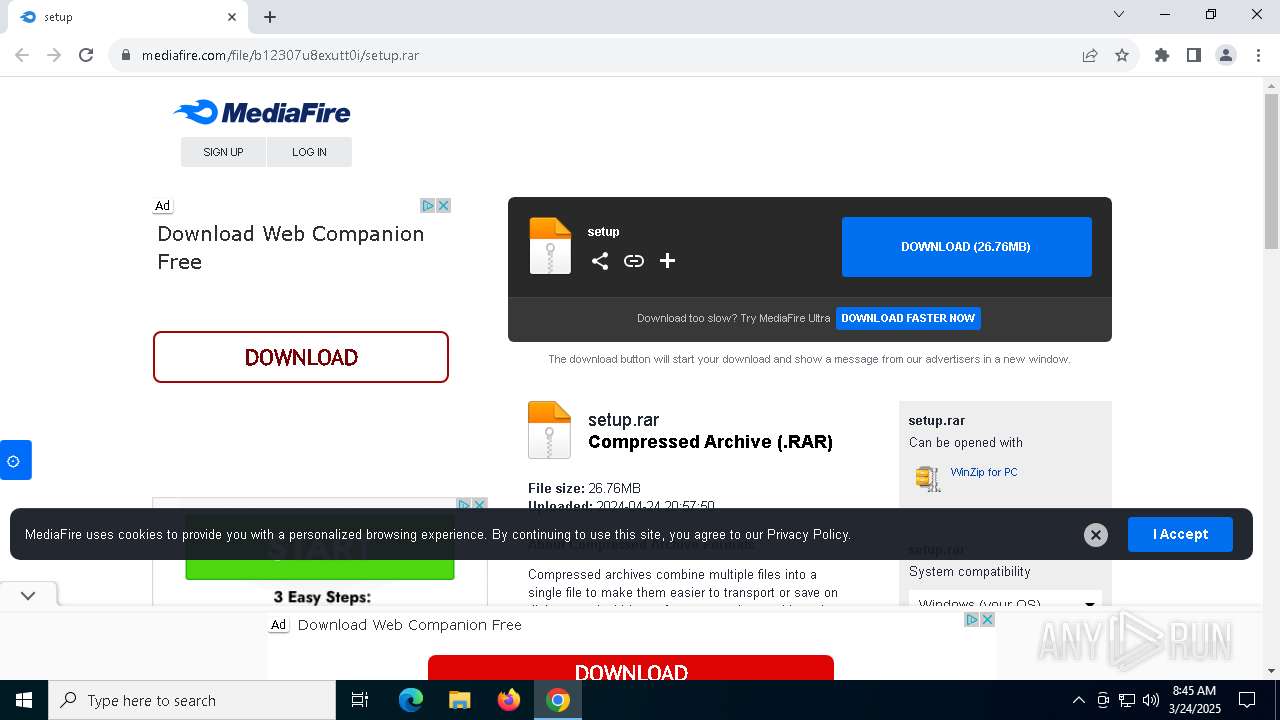Toggle Chrome side panel
This screenshot has height=720, width=1280.
pos(1194,55)
